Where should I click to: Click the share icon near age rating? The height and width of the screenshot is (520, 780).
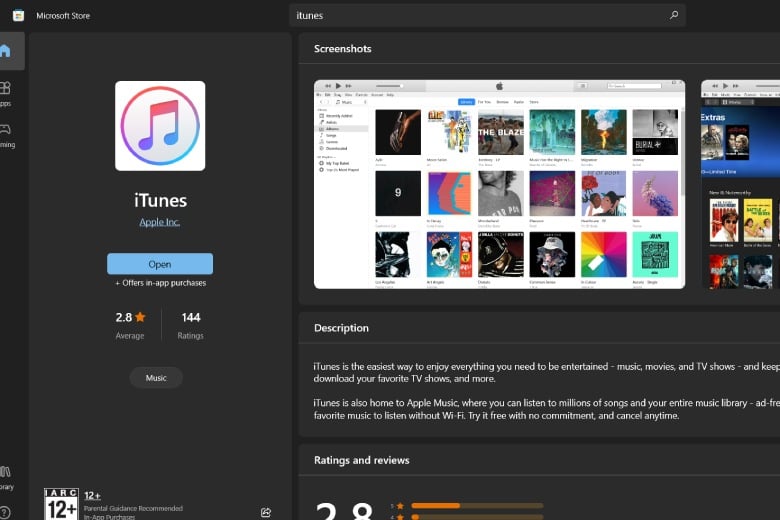(x=266, y=512)
